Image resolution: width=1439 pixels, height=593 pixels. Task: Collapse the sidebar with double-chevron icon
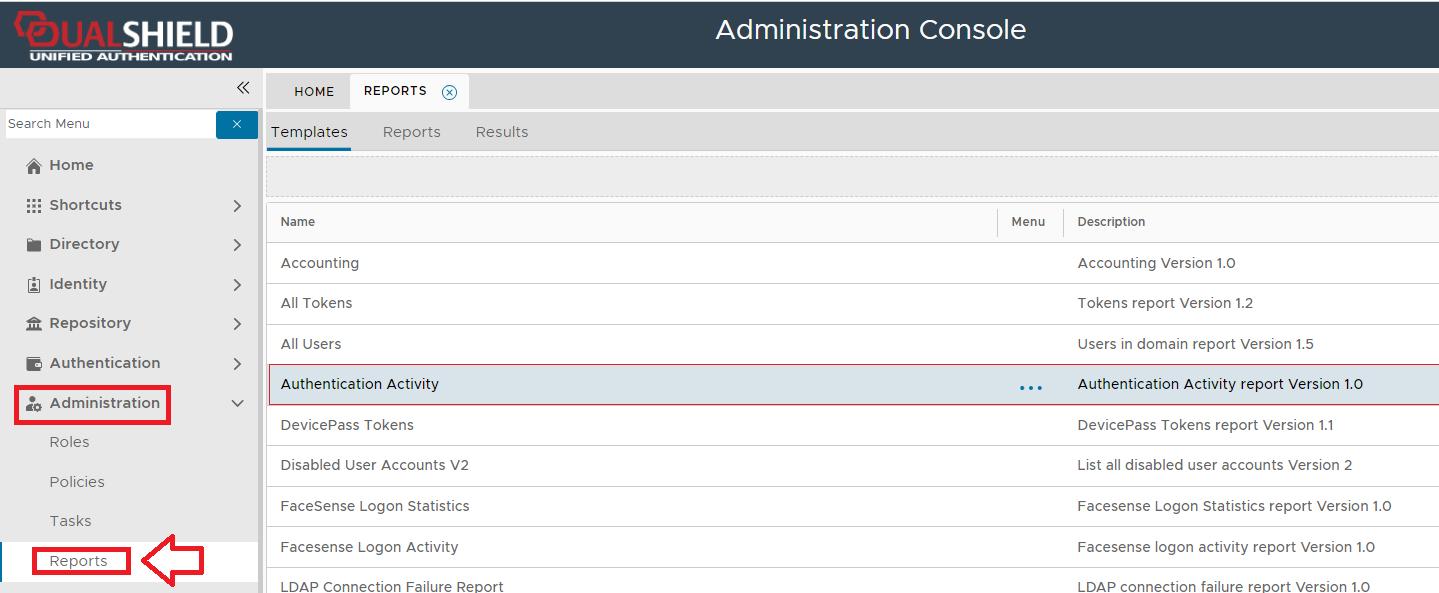pos(243,88)
